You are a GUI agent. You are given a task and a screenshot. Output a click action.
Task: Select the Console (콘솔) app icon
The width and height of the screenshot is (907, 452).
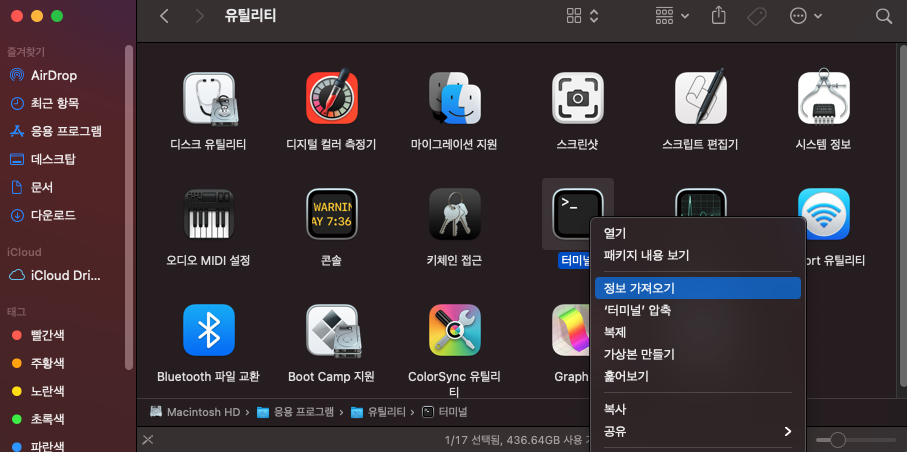point(331,214)
